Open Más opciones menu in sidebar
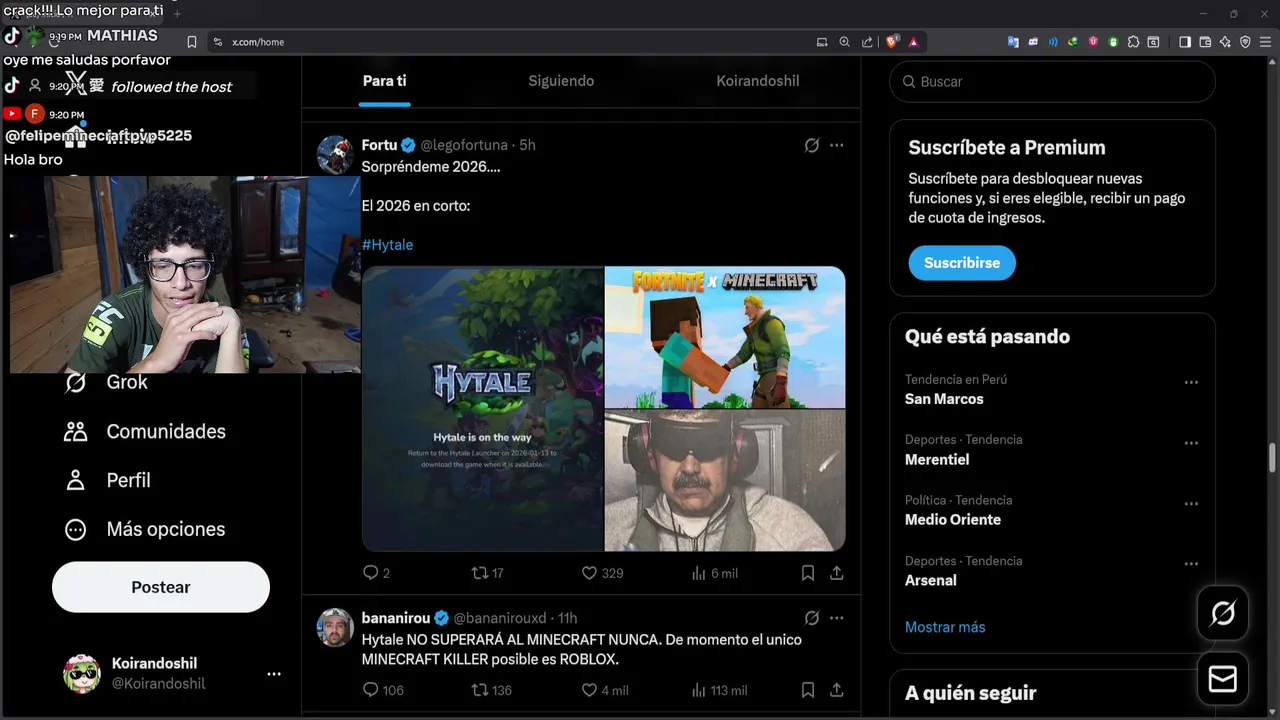 [x=145, y=529]
